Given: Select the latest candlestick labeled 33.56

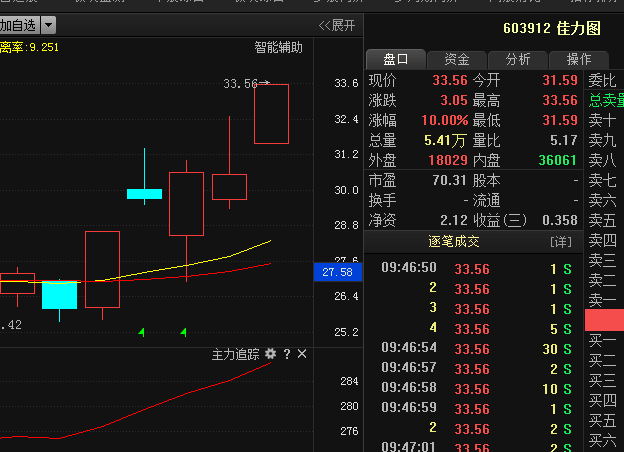Looking at the screenshot, I should (271, 114).
